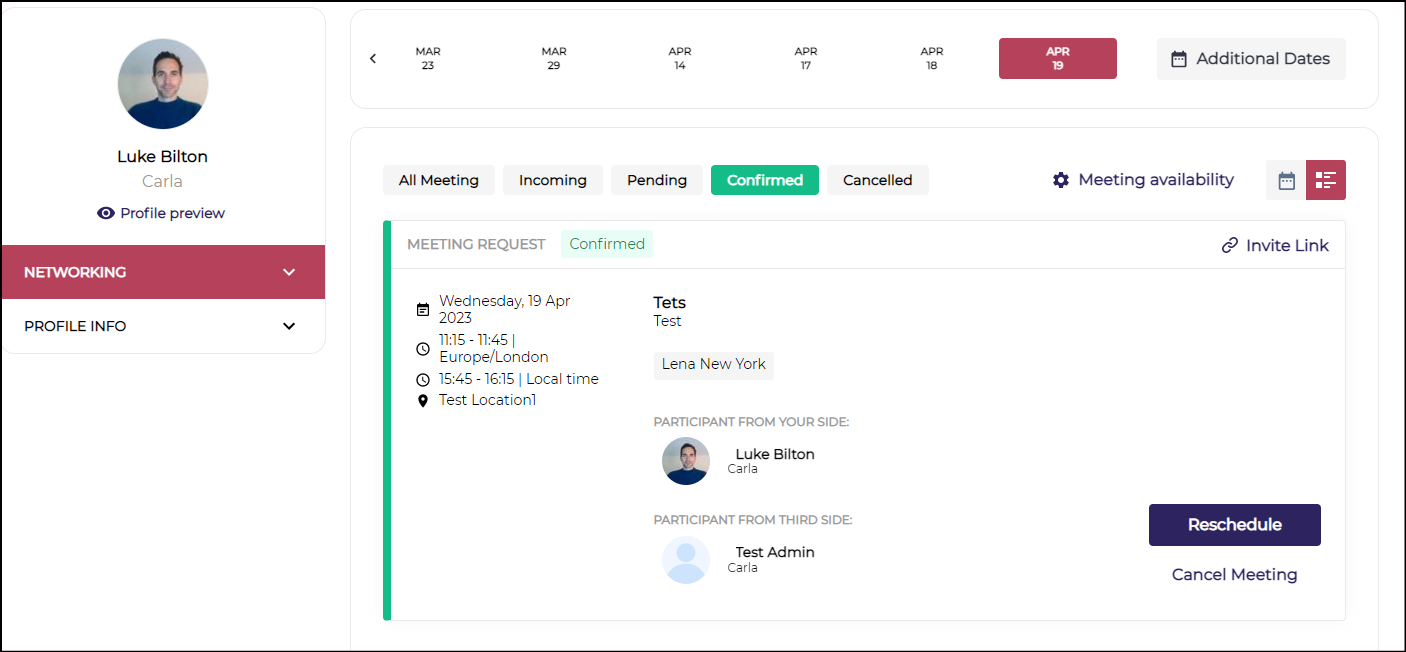The height and width of the screenshot is (652, 1406).
Task: Select the APR 18 date
Action: pos(932,58)
